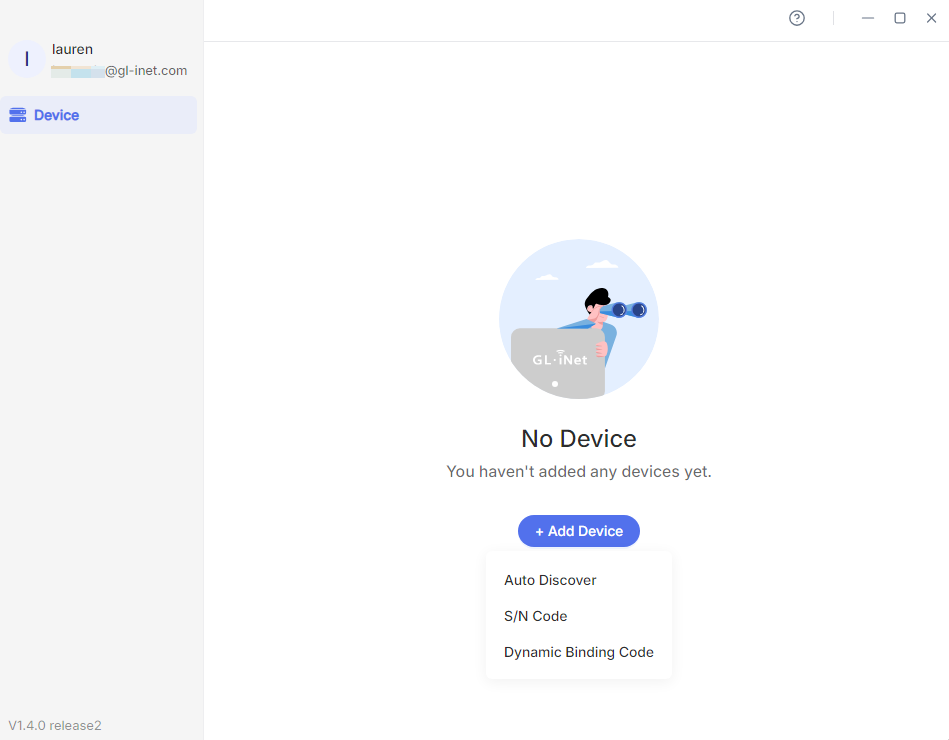The width and height of the screenshot is (949, 740).
Task: Click the V1.4.0 release2 version label
Action: pos(55,725)
